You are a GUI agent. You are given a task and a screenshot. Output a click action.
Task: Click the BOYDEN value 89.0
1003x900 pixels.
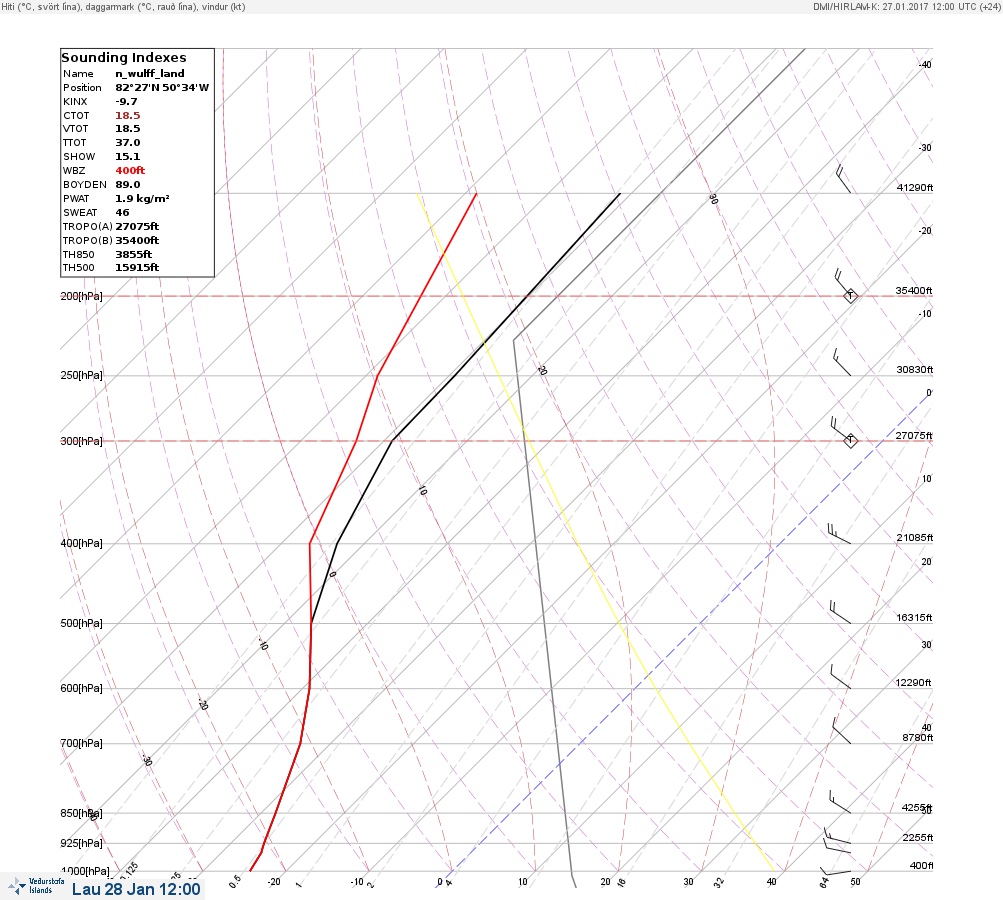[128, 184]
